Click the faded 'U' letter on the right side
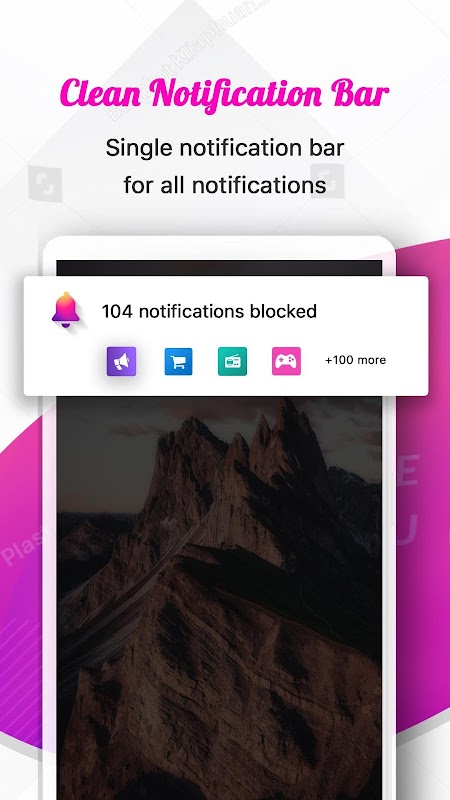The image size is (450, 800). pyautogui.click(x=407, y=529)
